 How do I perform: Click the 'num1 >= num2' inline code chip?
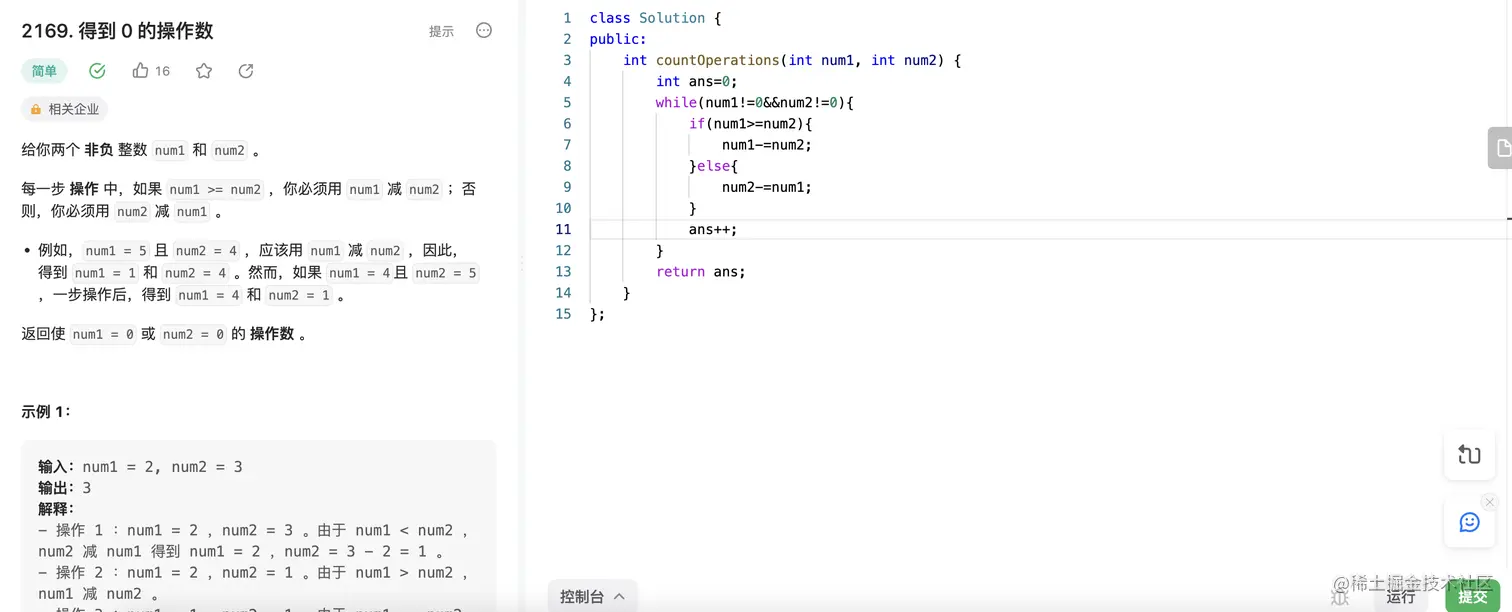216,189
